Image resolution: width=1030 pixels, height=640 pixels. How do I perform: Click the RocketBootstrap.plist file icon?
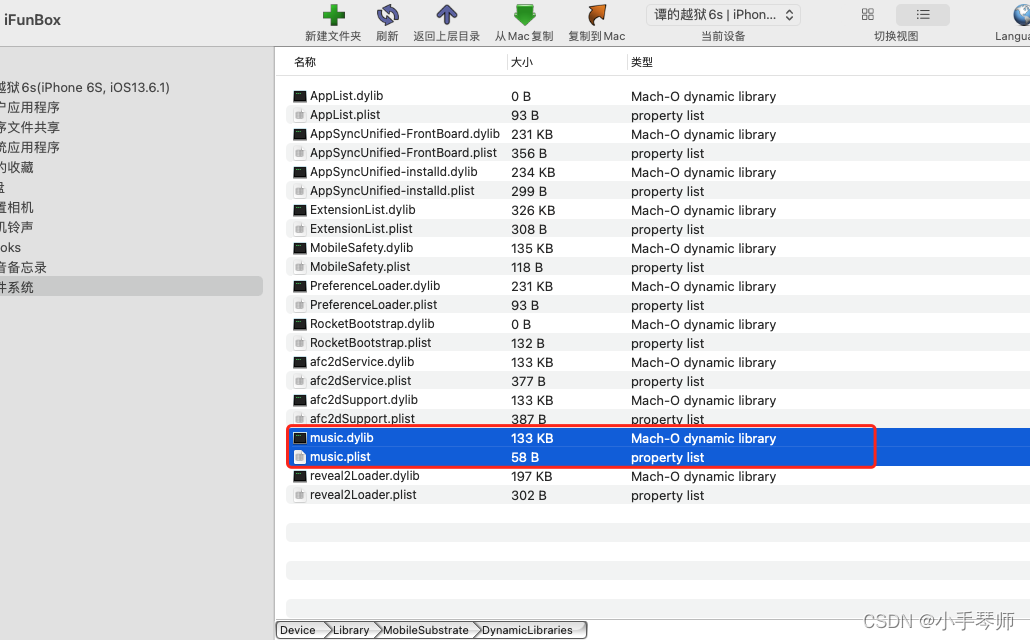tap(300, 344)
